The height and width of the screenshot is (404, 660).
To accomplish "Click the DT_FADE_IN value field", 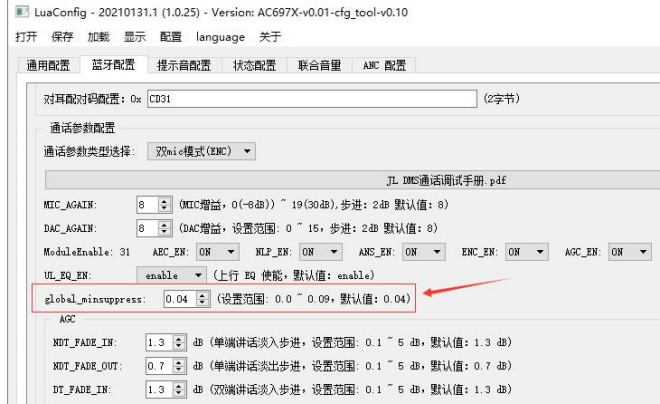I will pyautogui.click(x=159, y=390).
